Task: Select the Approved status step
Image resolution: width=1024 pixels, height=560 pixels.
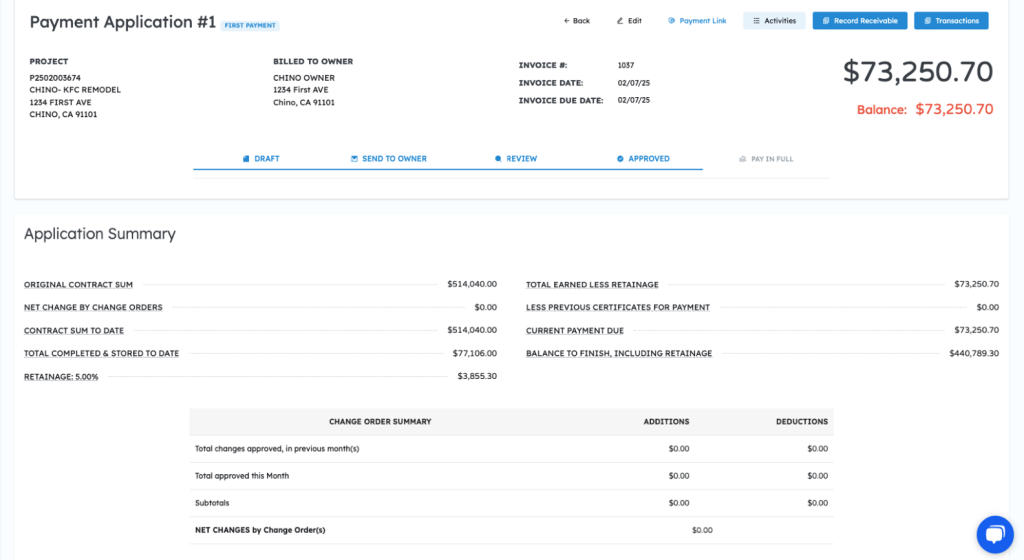Action: tap(643, 159)
